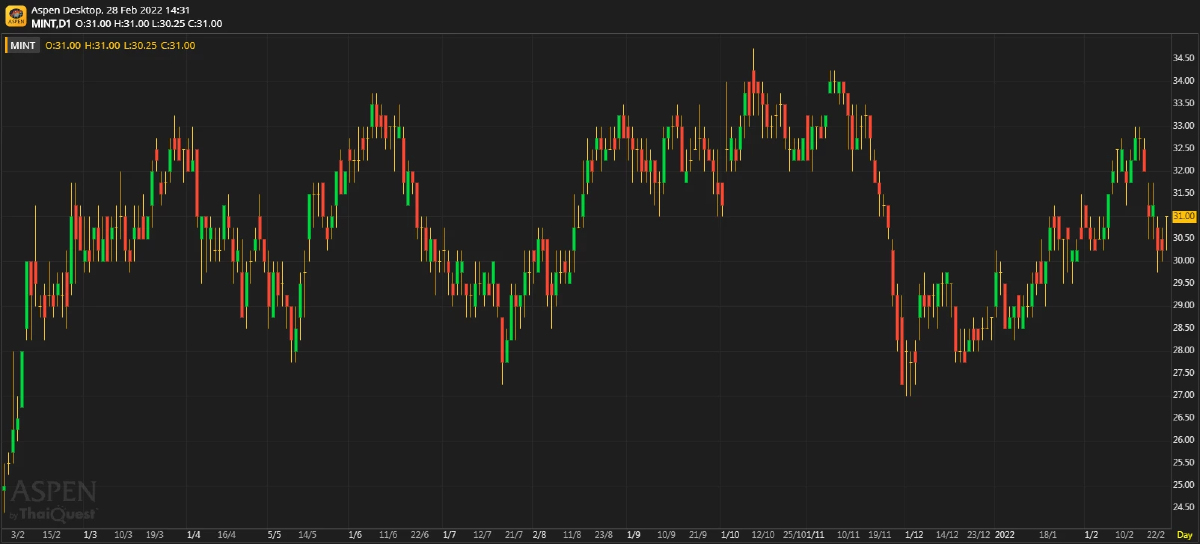Image resolution: width=1200 pixels, height=544 pixels.
Task: Click the 29.00 price axis label
Action: [x=1183, y=305]
